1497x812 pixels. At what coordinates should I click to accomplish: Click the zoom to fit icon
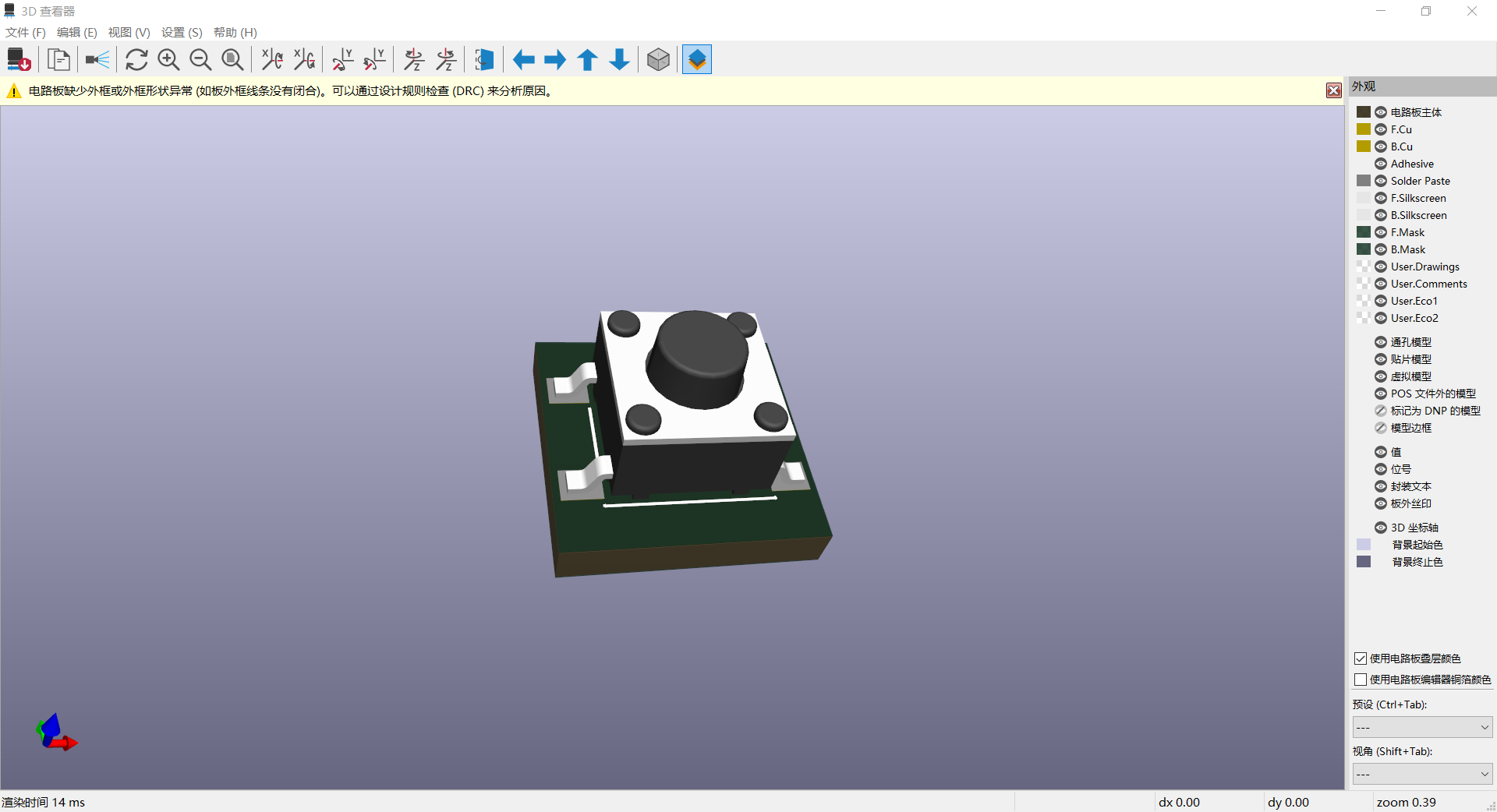232,60
